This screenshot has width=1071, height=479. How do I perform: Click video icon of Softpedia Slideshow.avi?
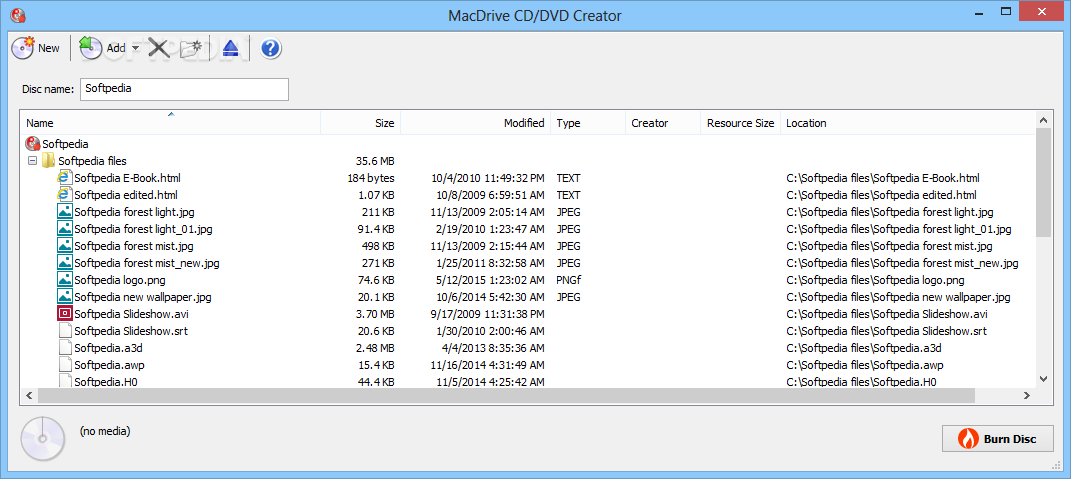pos(65,314)
